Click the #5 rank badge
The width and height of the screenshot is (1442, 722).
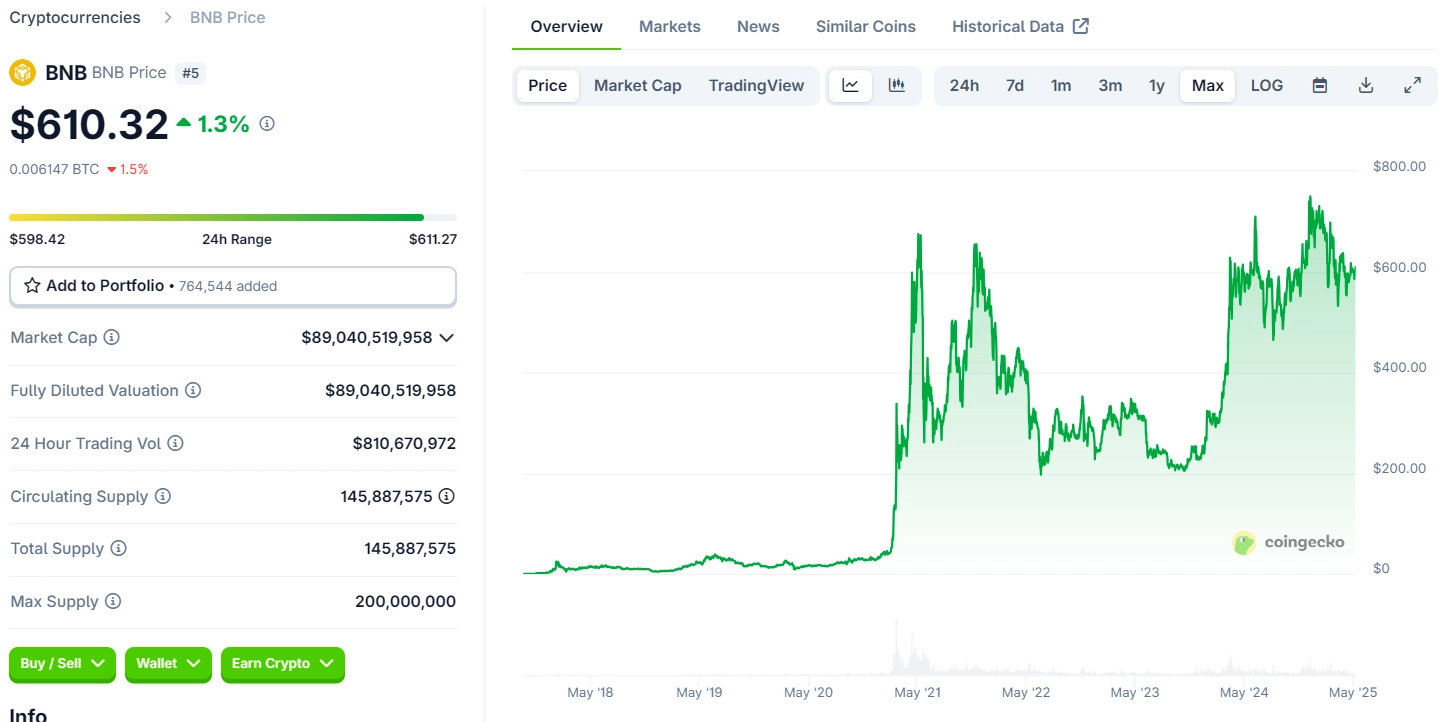[190, 73]
